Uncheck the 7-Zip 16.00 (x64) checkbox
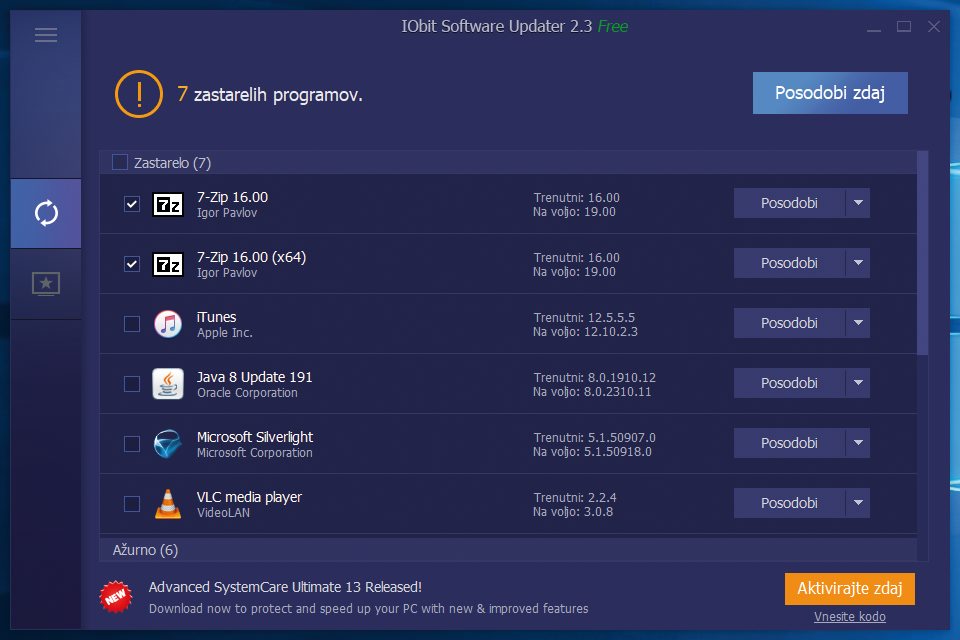960x640 pixels. click(x=132, y=264)
